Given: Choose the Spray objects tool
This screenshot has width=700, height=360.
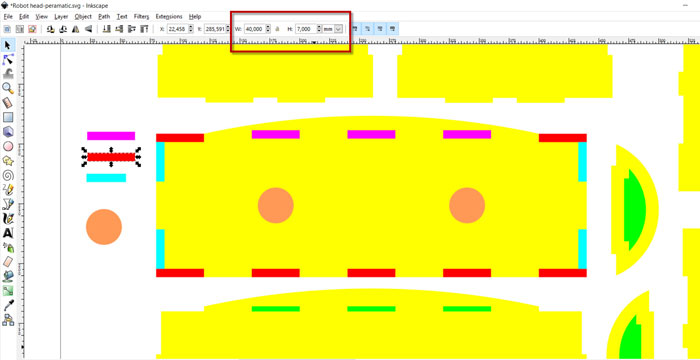Looking at the screenshot, I should tap(8, 247).
